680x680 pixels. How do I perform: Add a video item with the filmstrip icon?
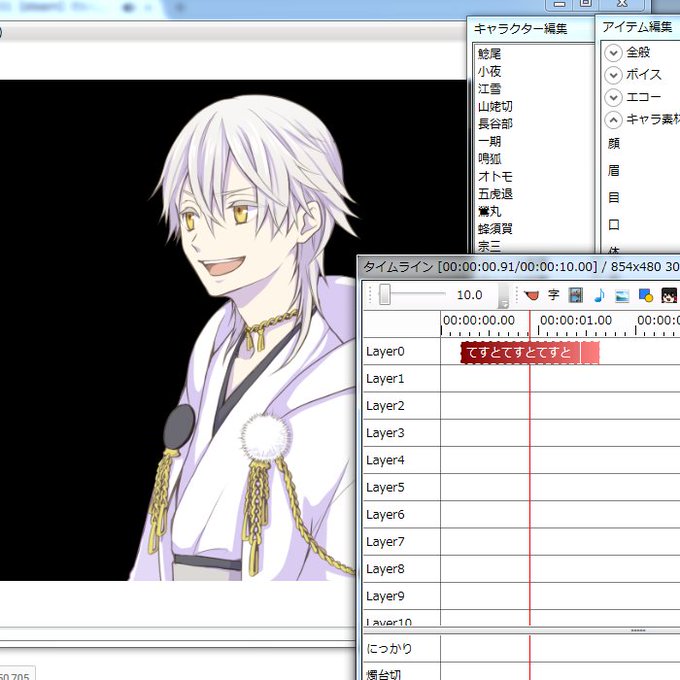[576, 295]
